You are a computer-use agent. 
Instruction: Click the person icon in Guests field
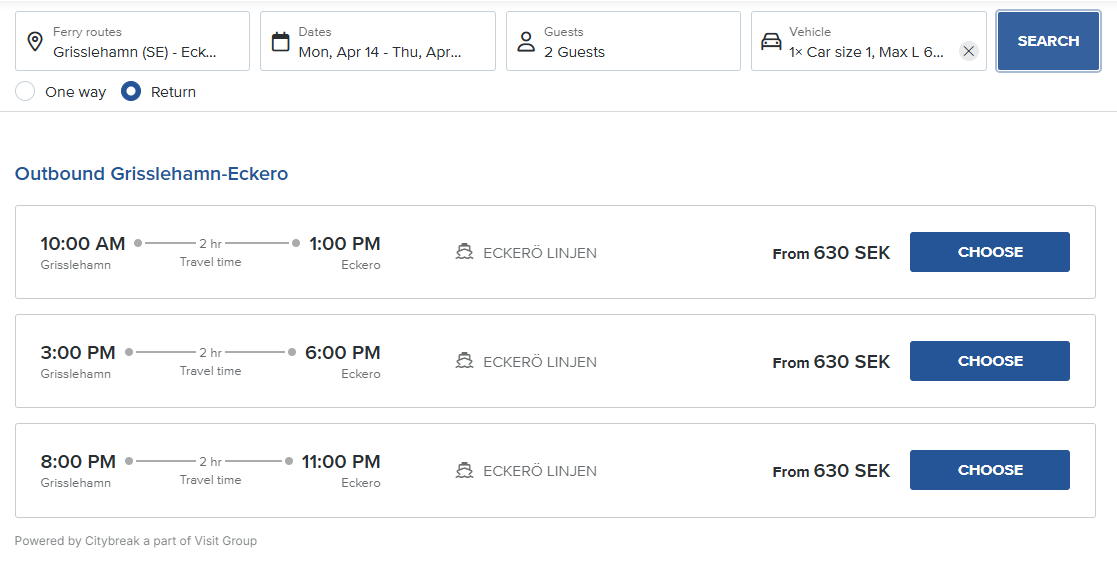(526, 41)
